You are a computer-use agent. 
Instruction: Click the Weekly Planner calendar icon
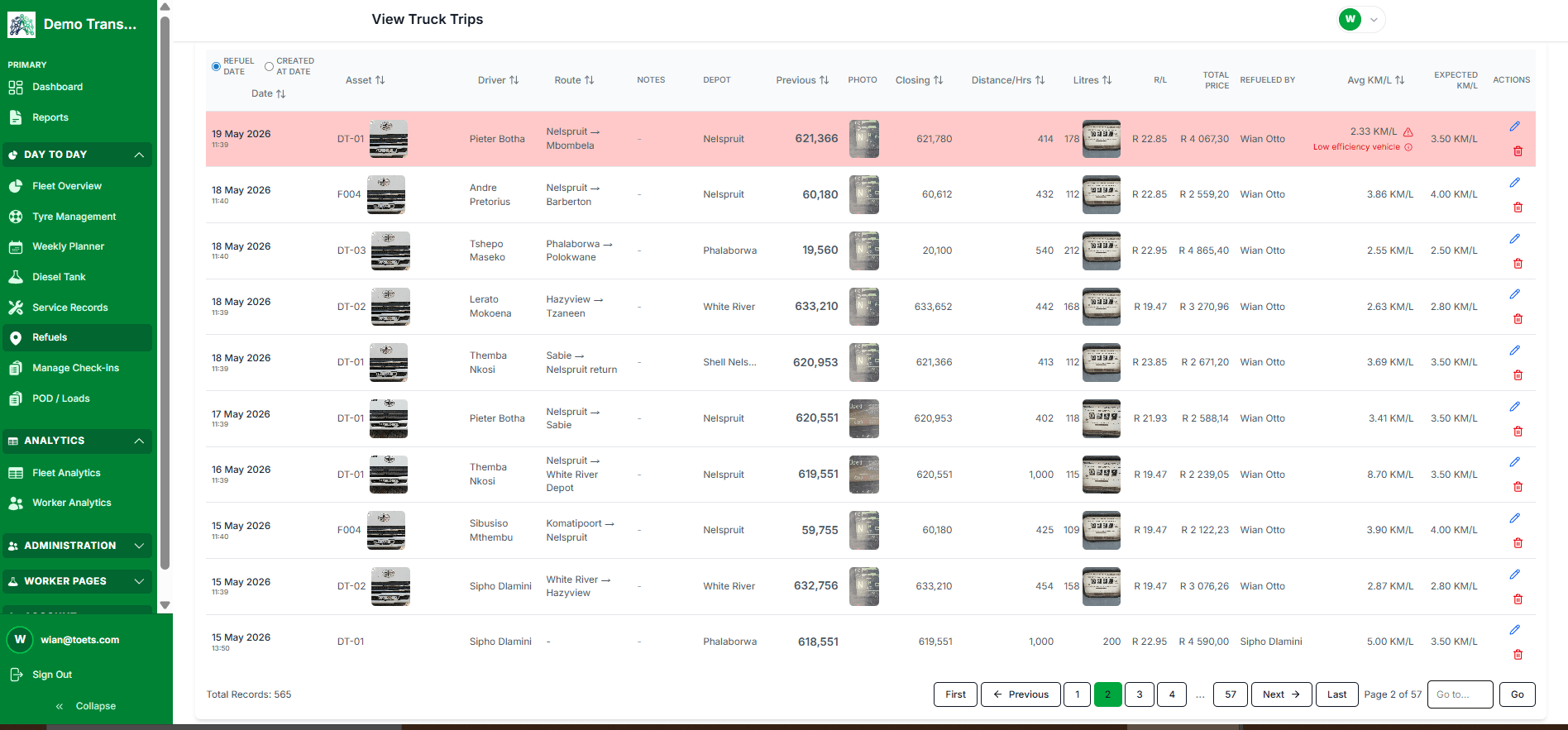pyautogui.click(x=16, y=246)
